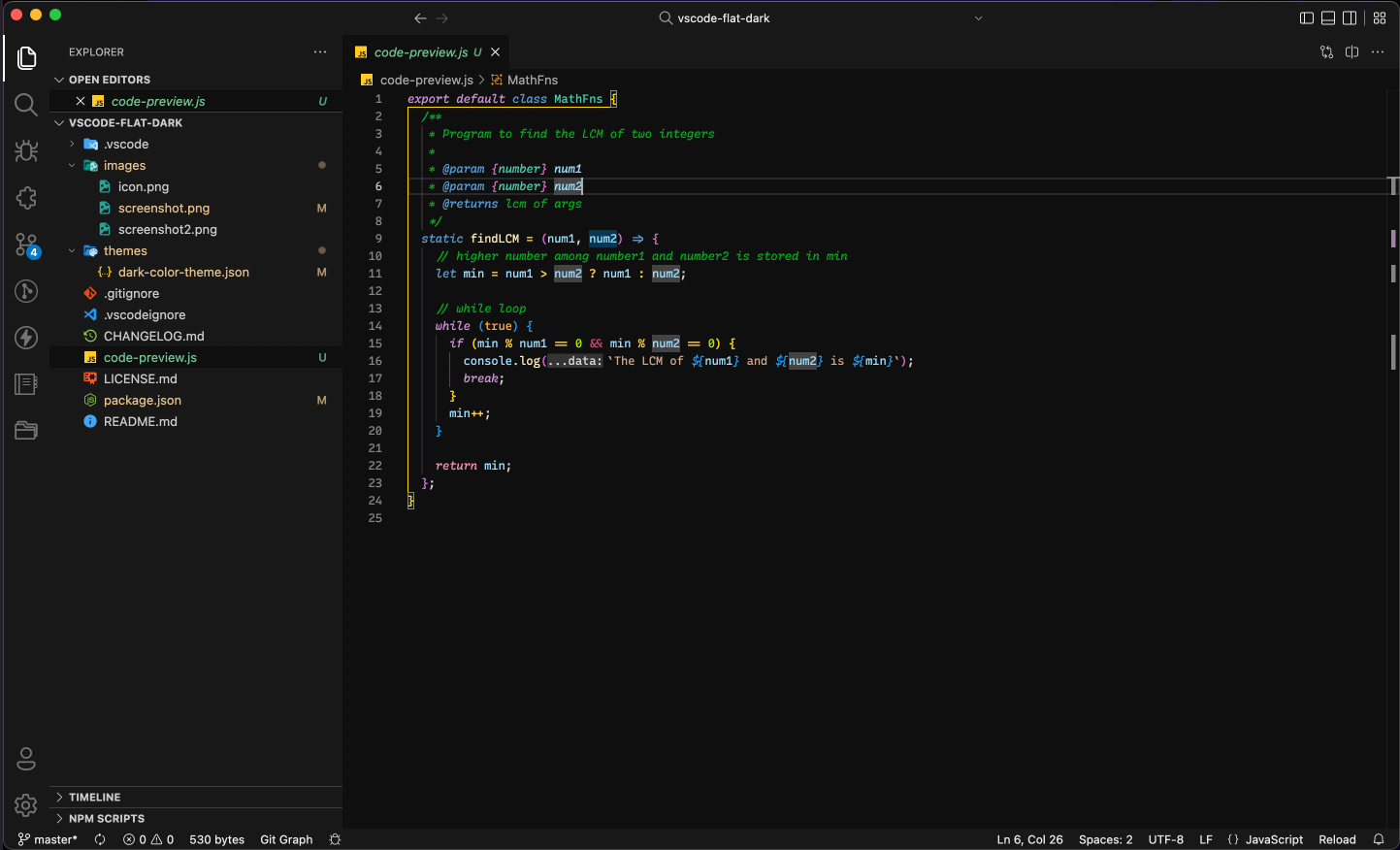The height and width of the screenshot is (850, 1400).
Task: Open icon.png in the explorer
Action: pyautogui.click(x=196, y=186)
